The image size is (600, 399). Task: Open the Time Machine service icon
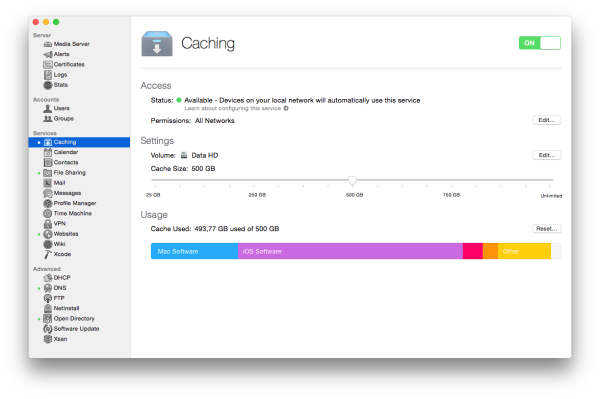click(x=47, y=213)
